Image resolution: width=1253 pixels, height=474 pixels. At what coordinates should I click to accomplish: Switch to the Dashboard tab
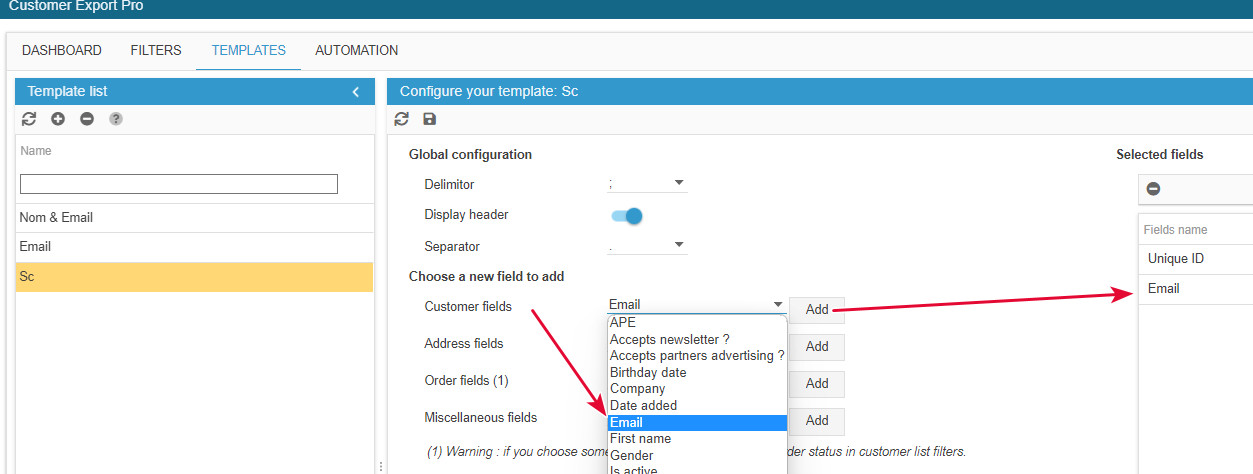62,50
